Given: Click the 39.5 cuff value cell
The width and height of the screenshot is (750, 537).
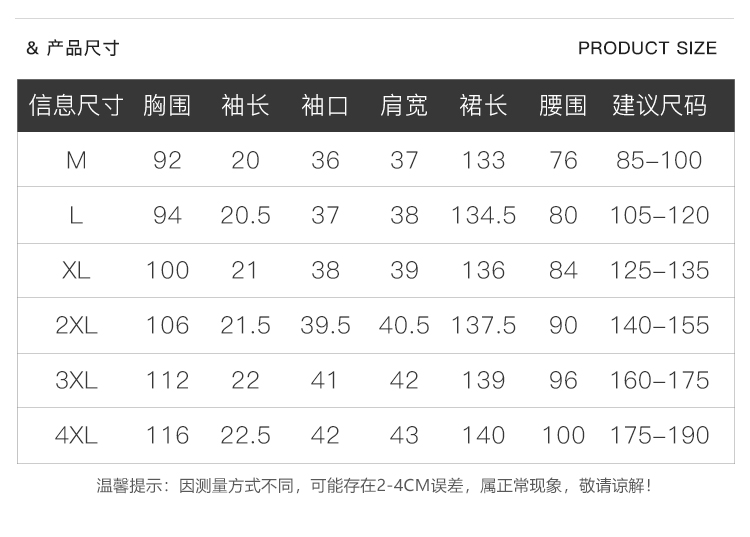Looking at the screenshot, I should tap(325, 325).
